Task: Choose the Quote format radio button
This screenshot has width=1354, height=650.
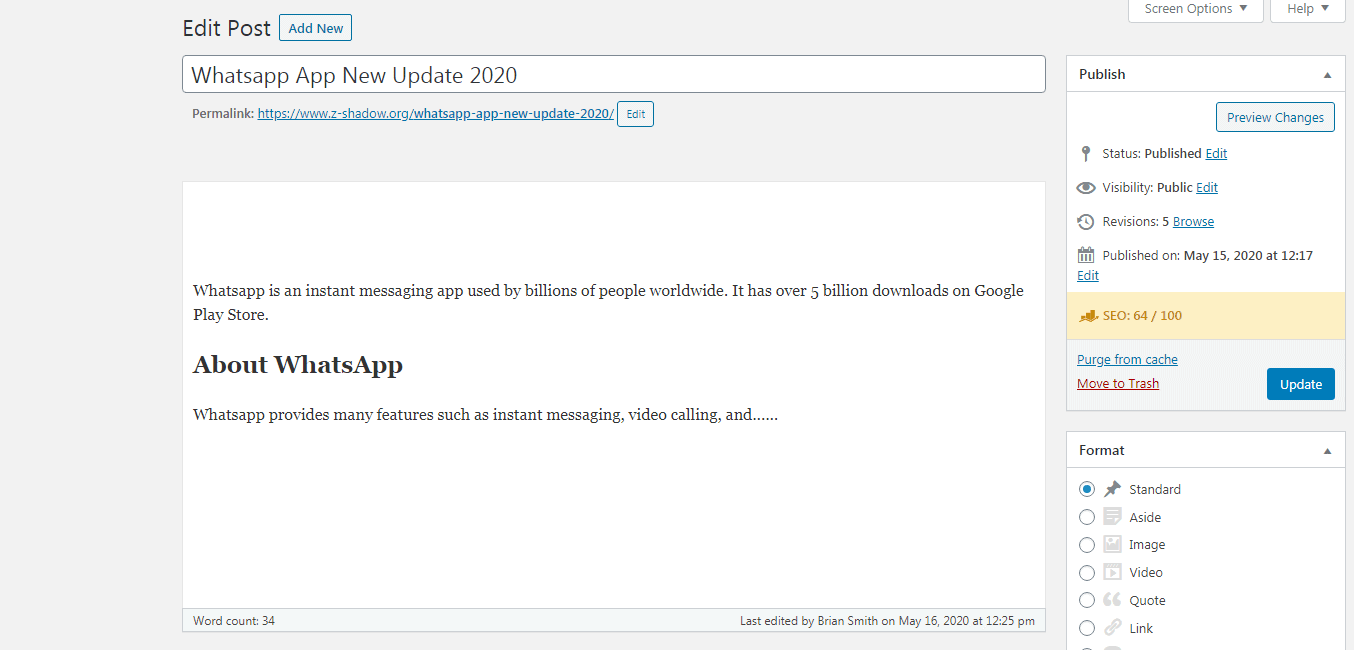Action: (x=1087, y=601)
